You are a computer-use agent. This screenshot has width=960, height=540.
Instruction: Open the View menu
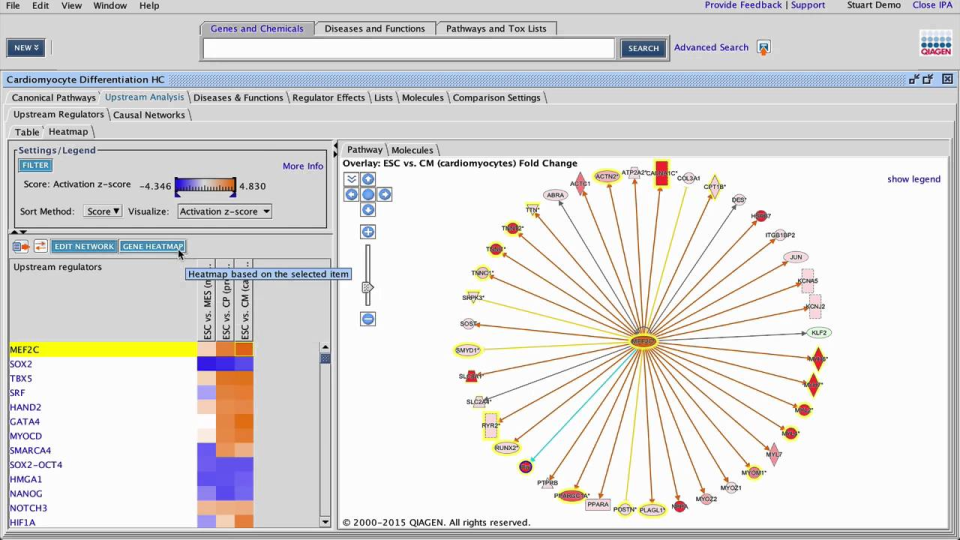click(x=71, y=6)
